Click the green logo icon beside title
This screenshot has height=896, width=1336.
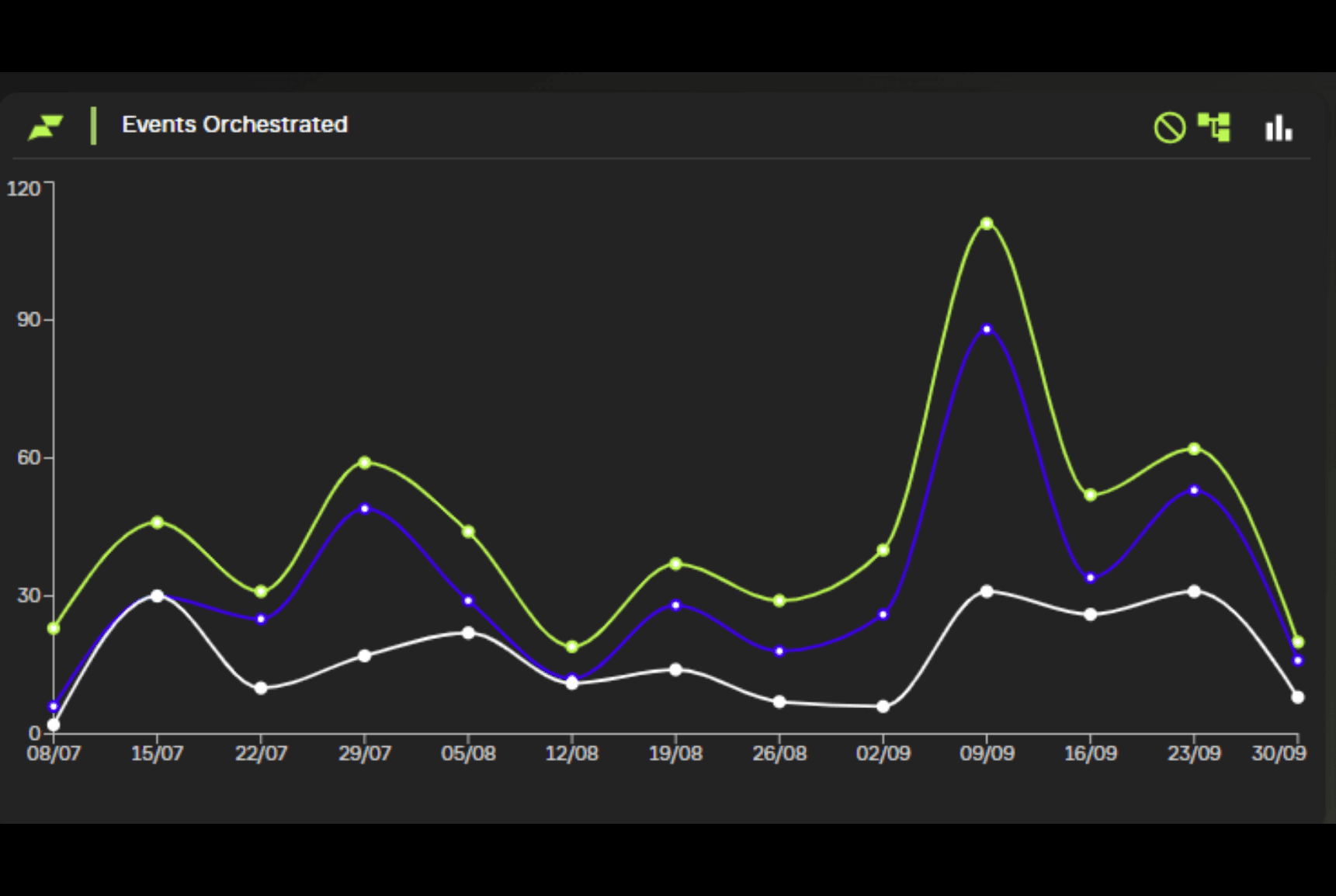pyautogui.click(x=46, y=127)
